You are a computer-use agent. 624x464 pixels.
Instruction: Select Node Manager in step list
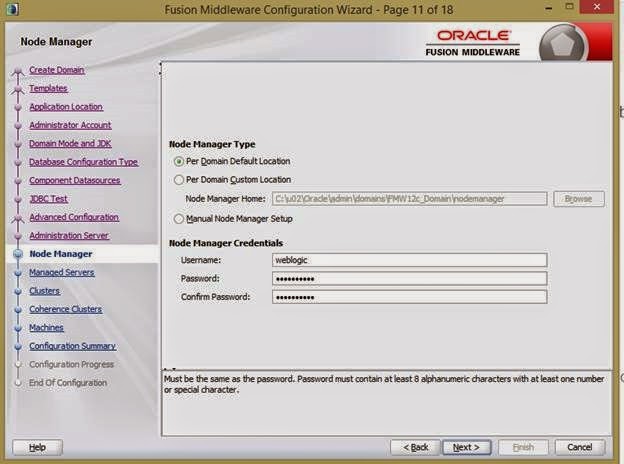[60, 254]
